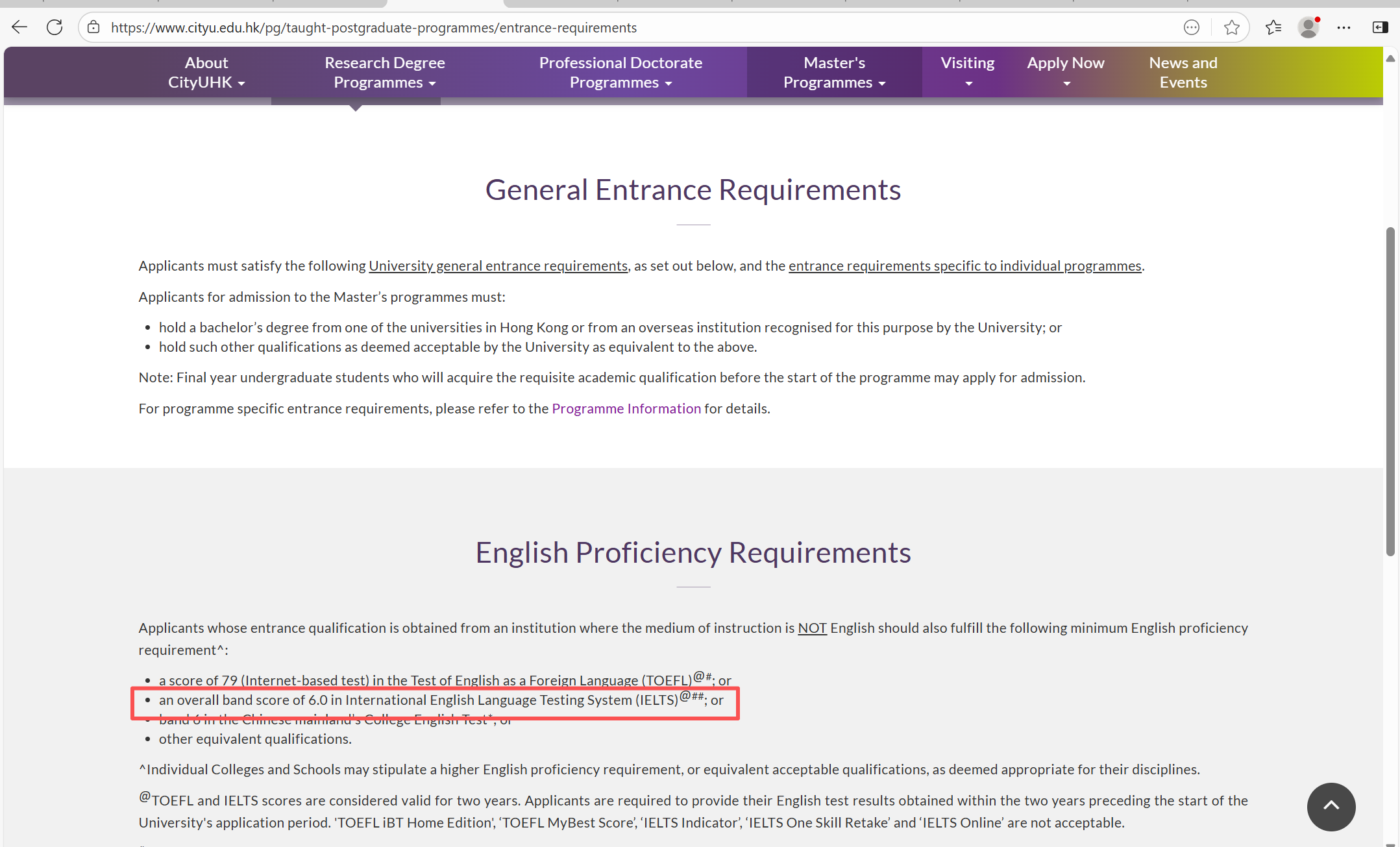Image resolution: width=1400 pixels, height=847 pixels.
Task: Expand the About CityUHK dropdown
Action: [x=206, y=73]
